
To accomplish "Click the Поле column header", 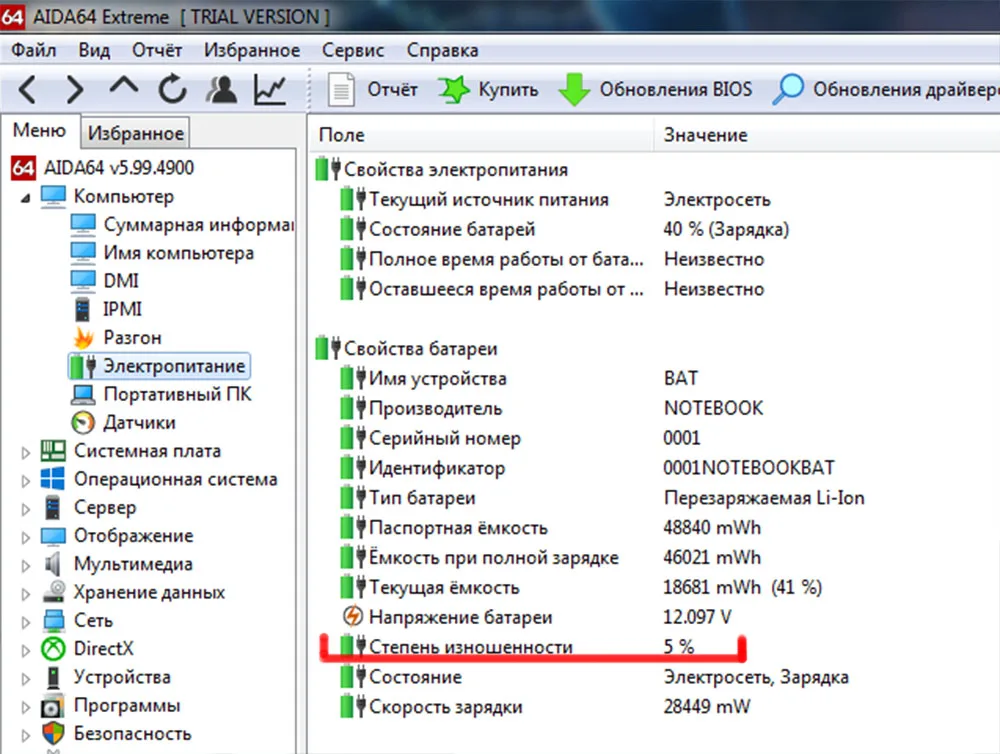I will coord(481,135).
